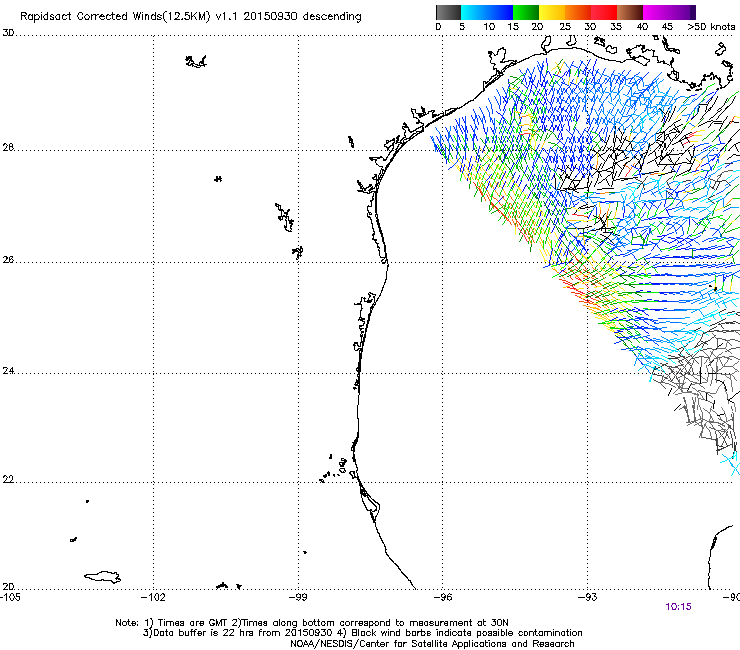
Task: Click the magenta 40–45 knots legend segment
Action: pos(656,12)
